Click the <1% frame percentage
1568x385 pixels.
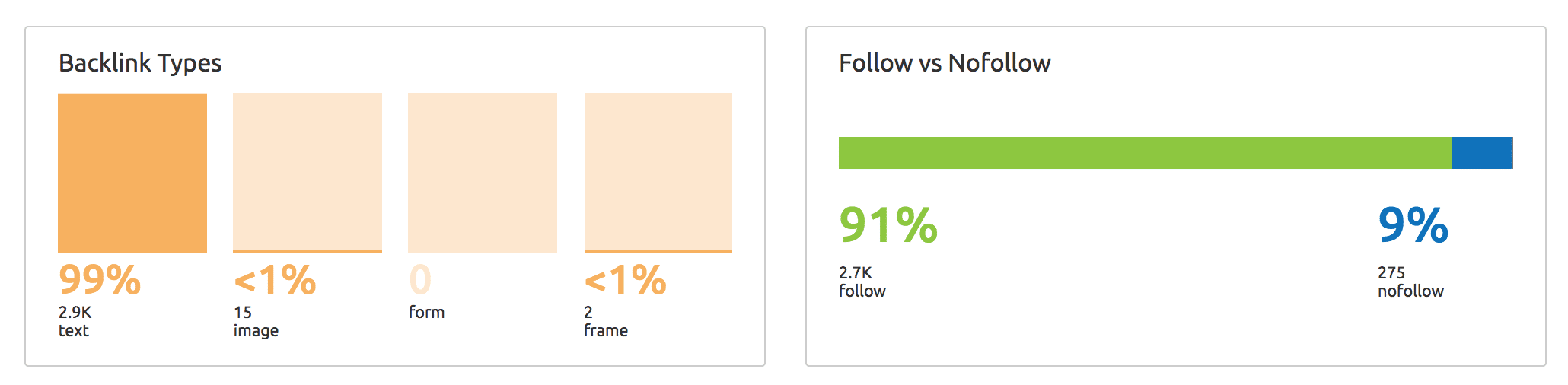[626, 279]
